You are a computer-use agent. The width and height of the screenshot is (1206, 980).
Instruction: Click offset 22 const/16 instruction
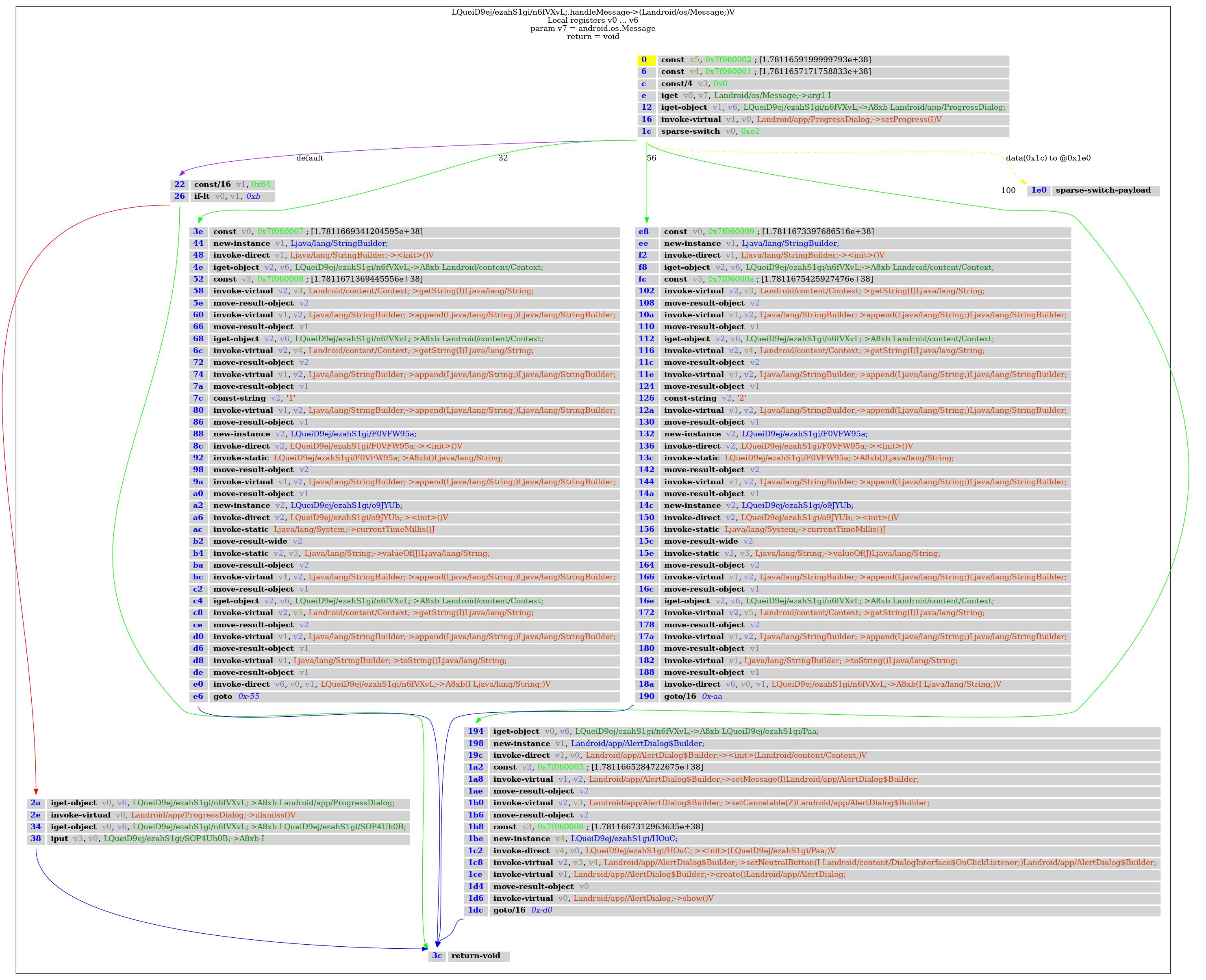(232, 184)
